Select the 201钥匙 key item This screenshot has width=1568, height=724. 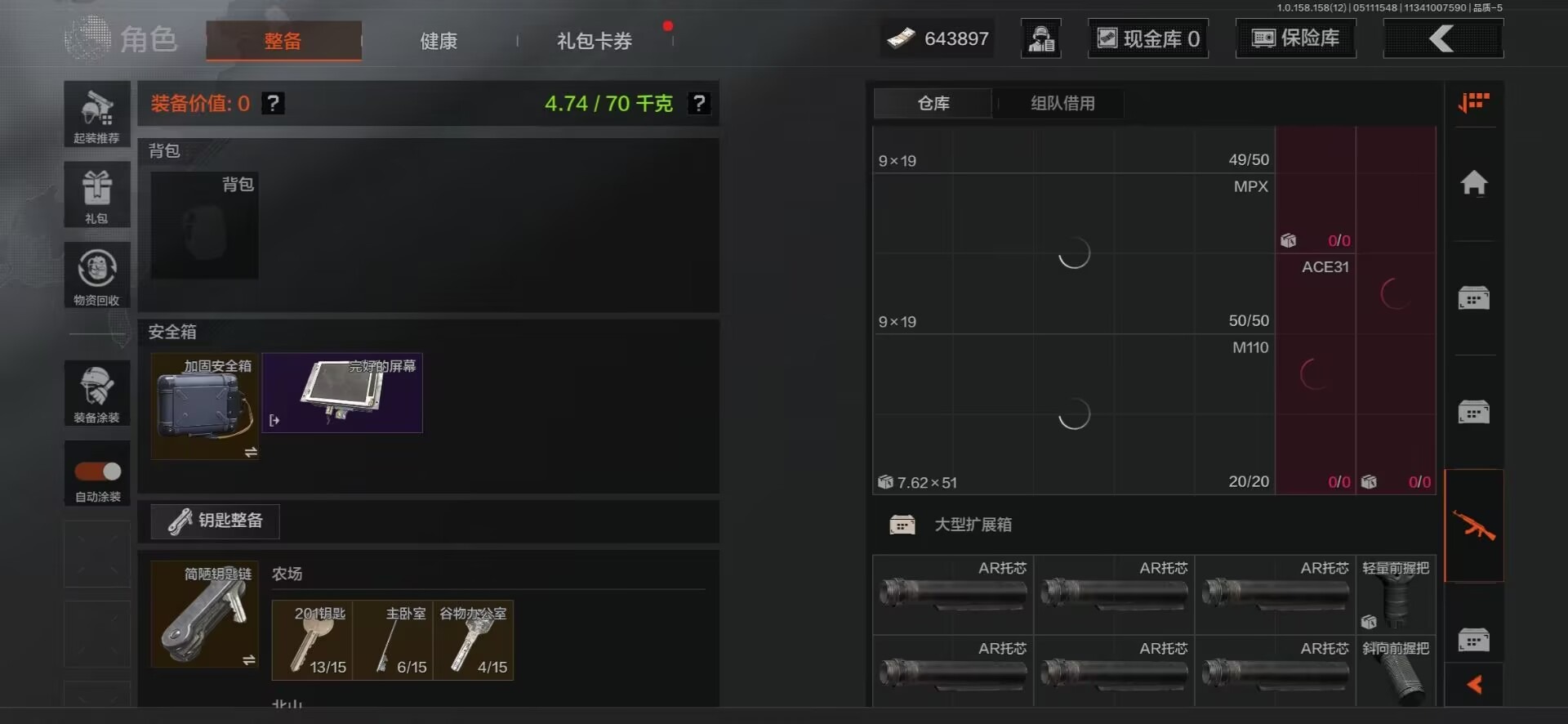[x=312, y=641]
